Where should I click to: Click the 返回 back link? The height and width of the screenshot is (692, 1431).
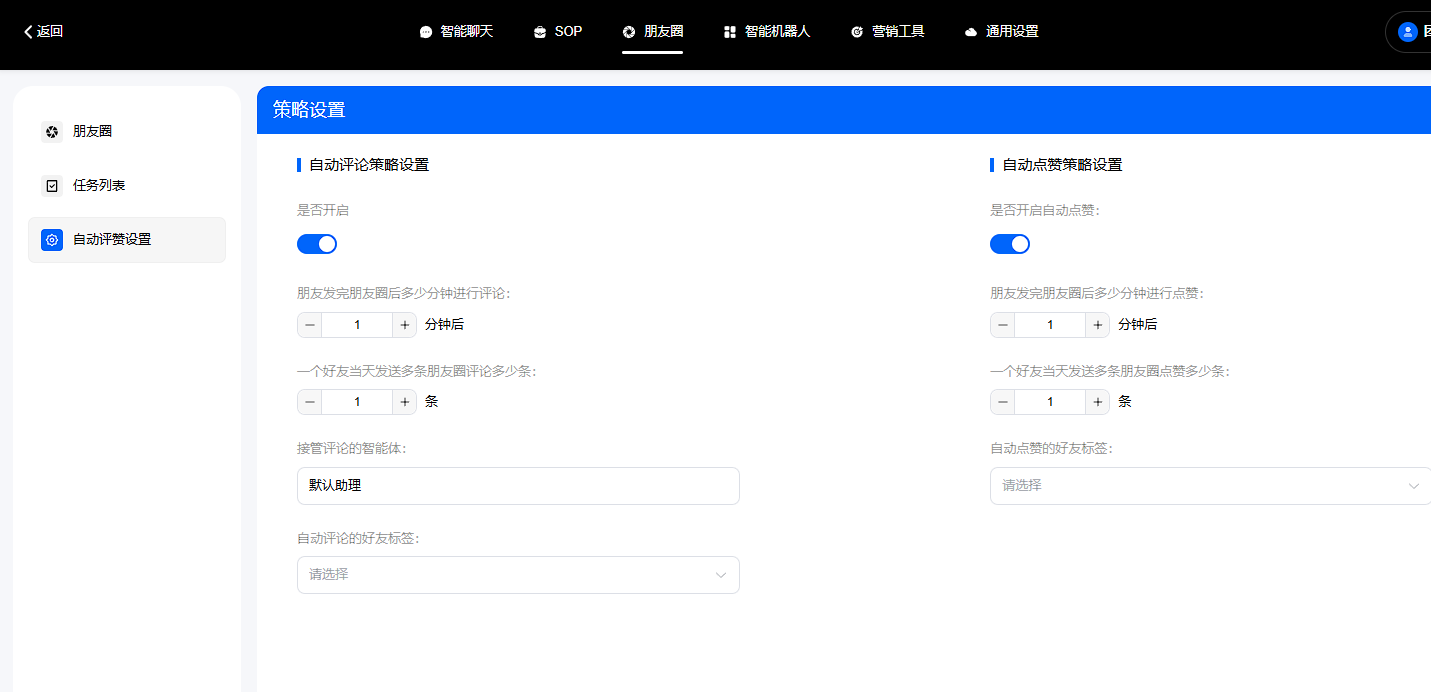tap(42, 31)
